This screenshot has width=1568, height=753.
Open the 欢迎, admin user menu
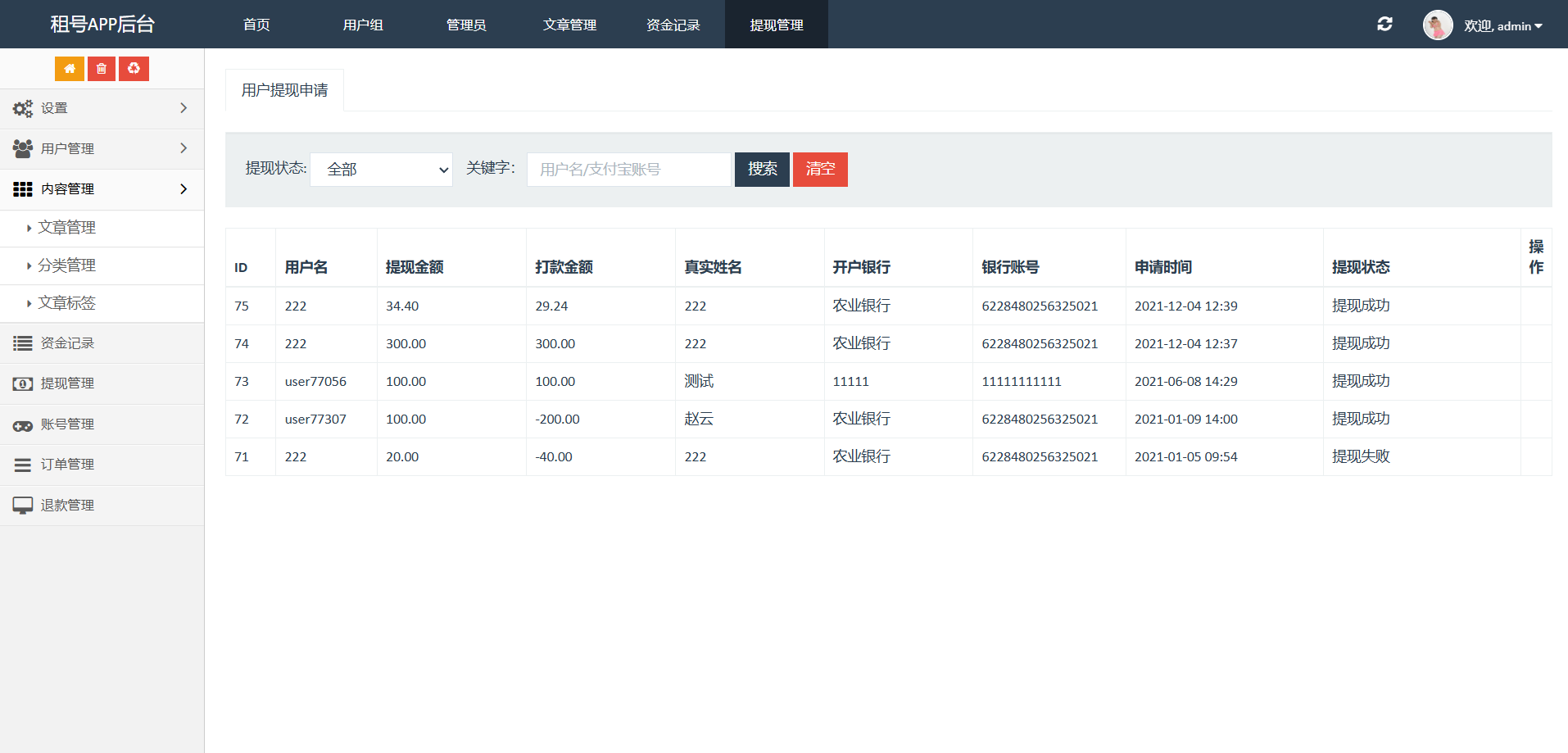tap(1503, 26)
